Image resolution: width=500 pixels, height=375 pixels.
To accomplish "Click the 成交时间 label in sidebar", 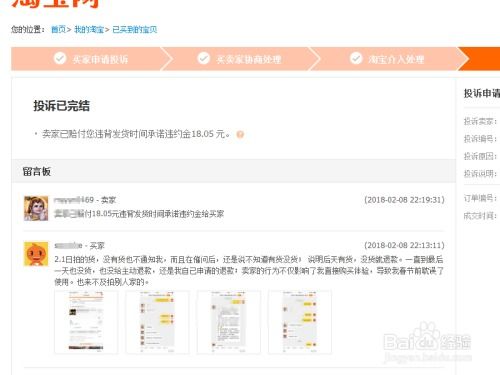I will coord(480,216).
